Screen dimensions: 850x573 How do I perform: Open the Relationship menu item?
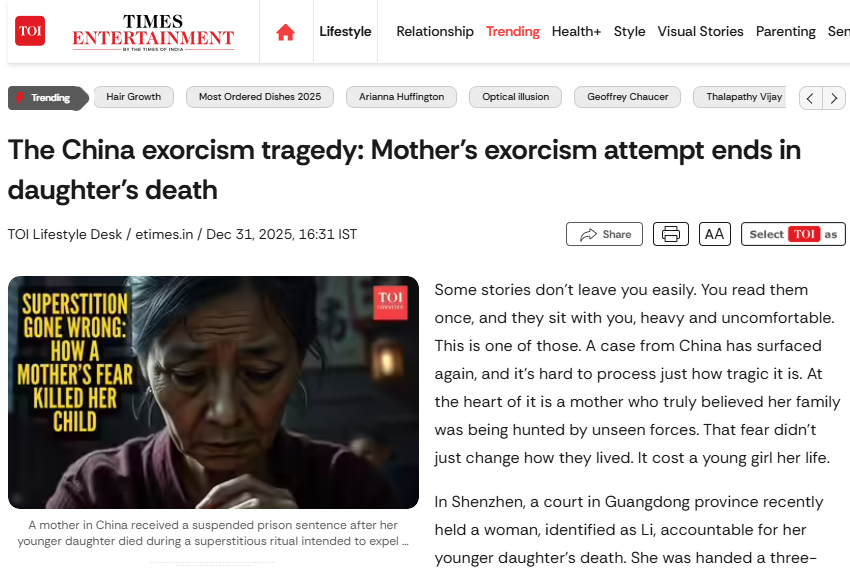435,31
